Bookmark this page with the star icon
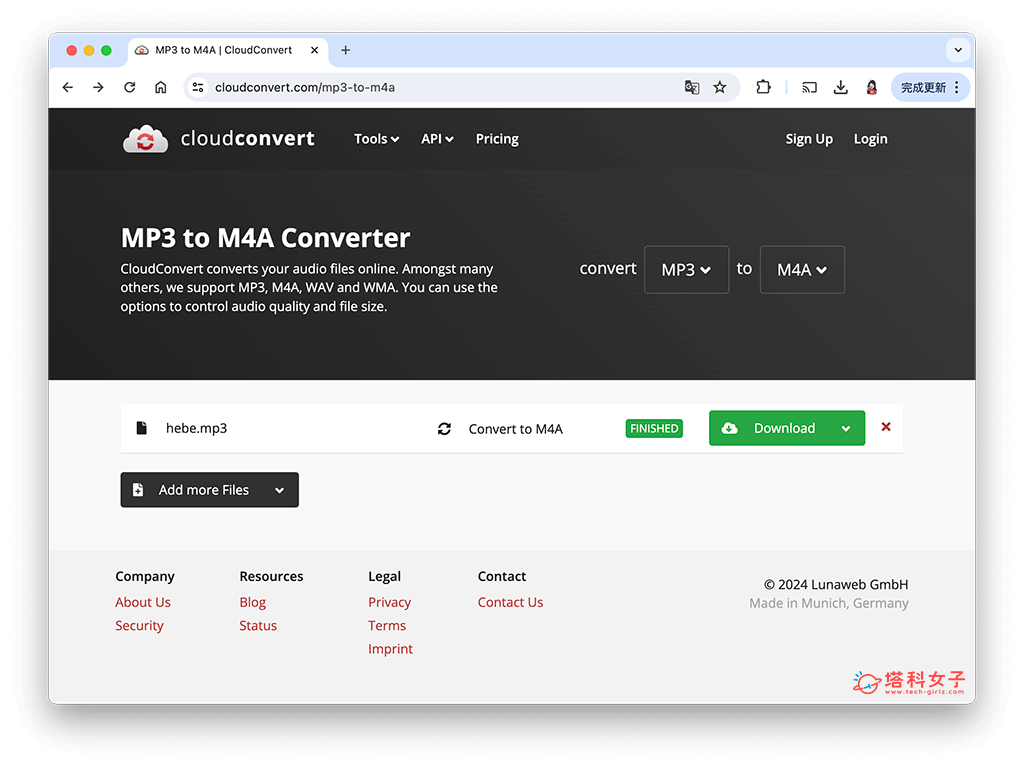 pos(720,88)
